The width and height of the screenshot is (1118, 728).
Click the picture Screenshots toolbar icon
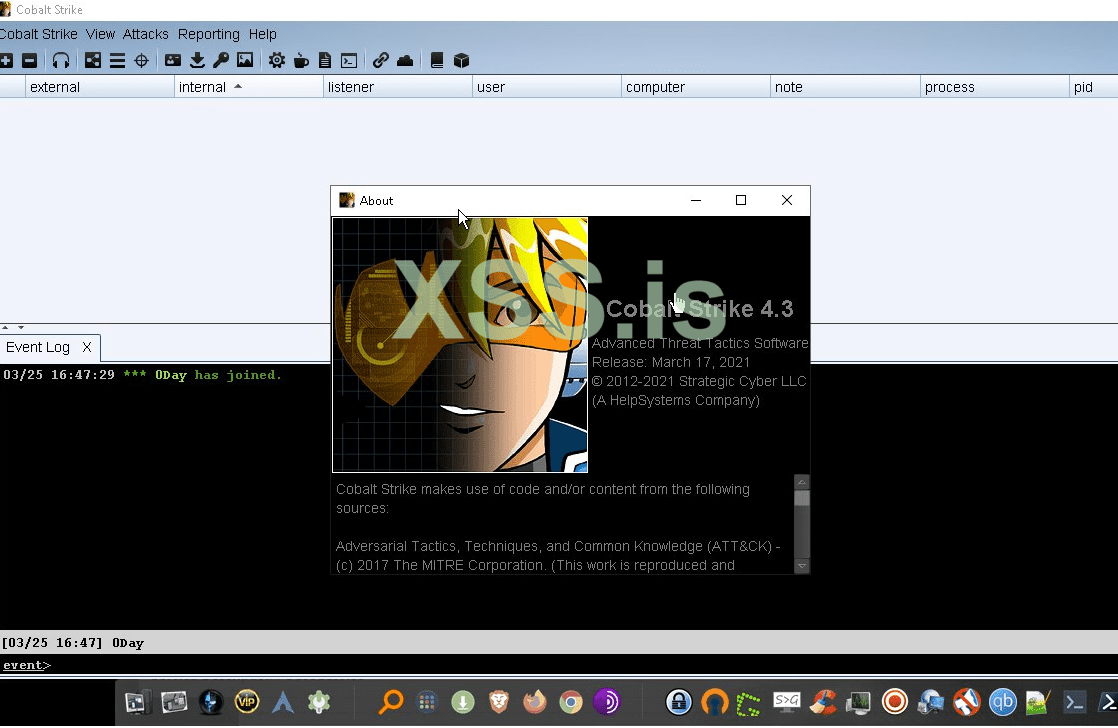(245, 61)
